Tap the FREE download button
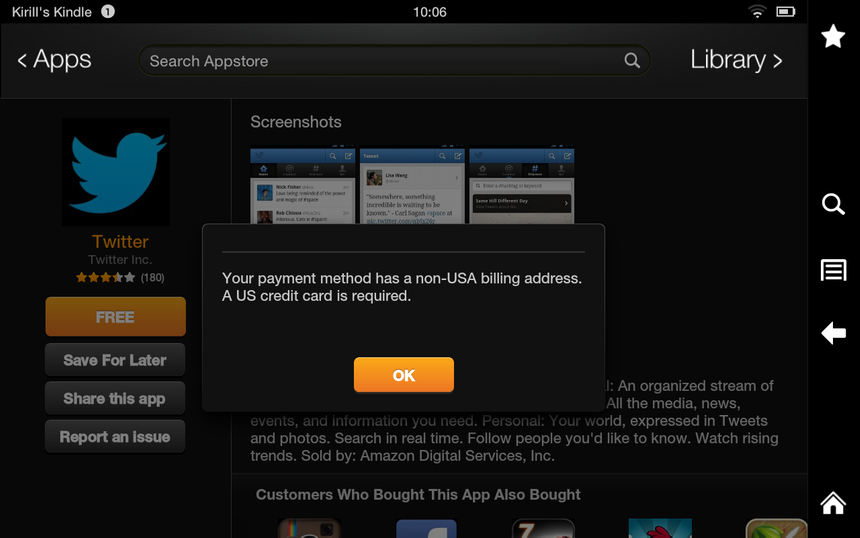Image resolution: width=860 pixels, height=538 pixels. tap(115, 316)
